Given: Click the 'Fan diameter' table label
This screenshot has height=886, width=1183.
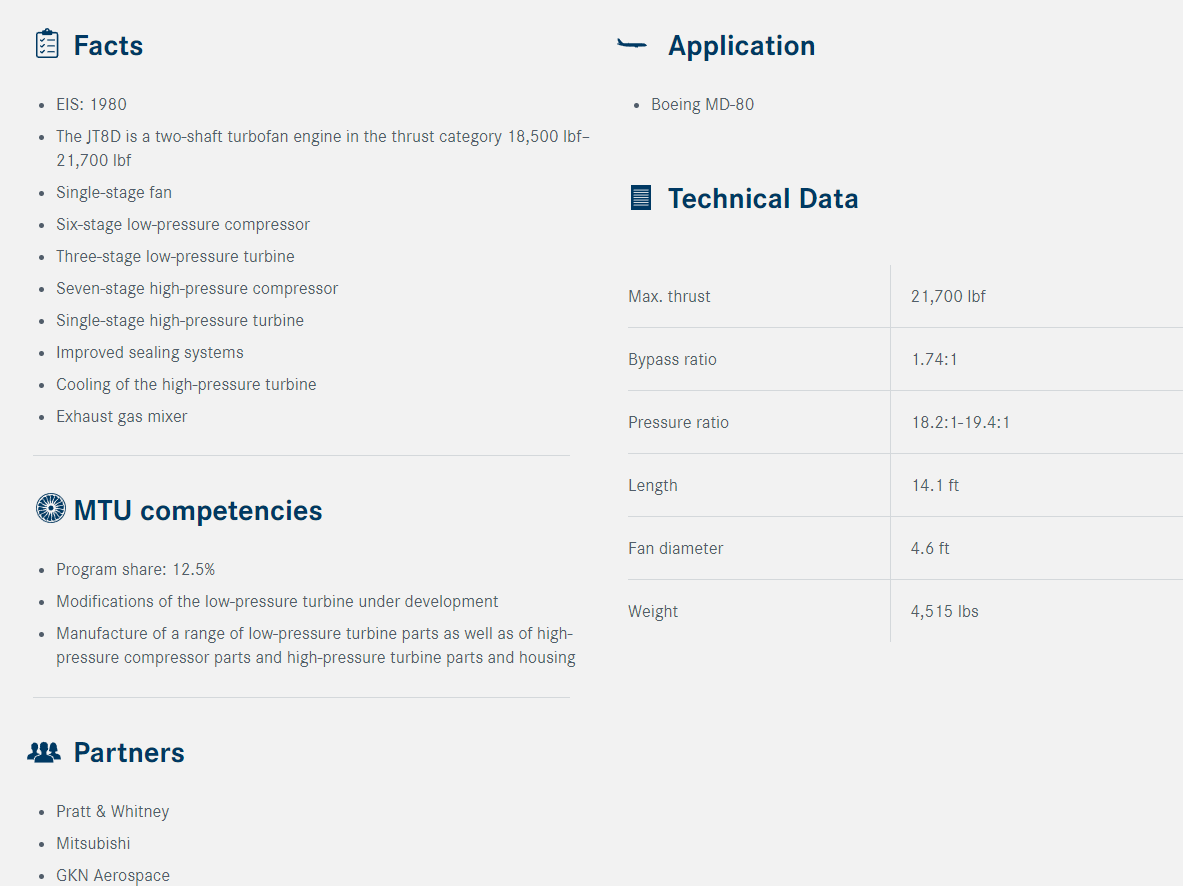Looking at the screenshot, I should [675, 549].
